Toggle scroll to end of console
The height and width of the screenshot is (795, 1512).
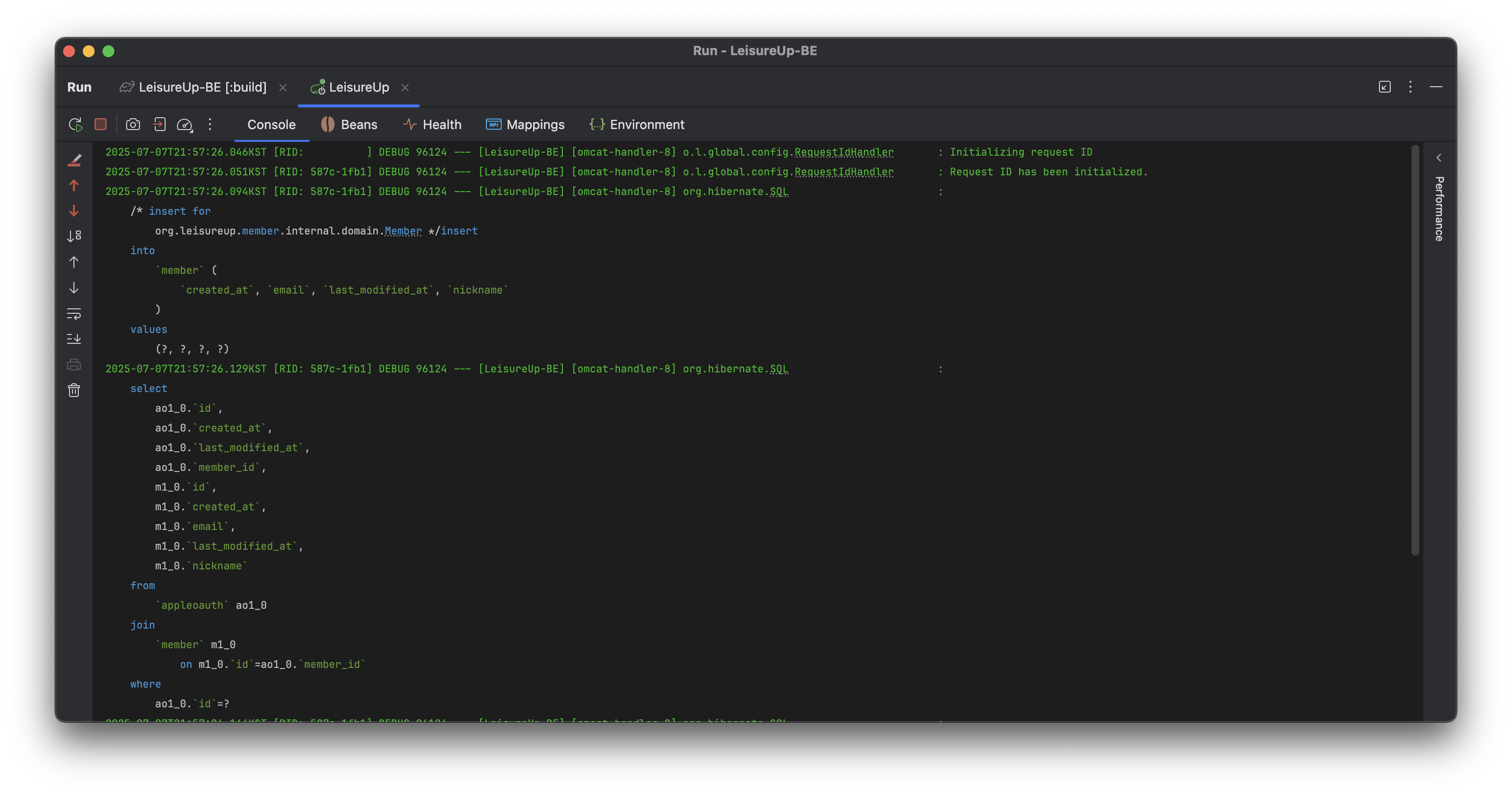click(74, 339)
